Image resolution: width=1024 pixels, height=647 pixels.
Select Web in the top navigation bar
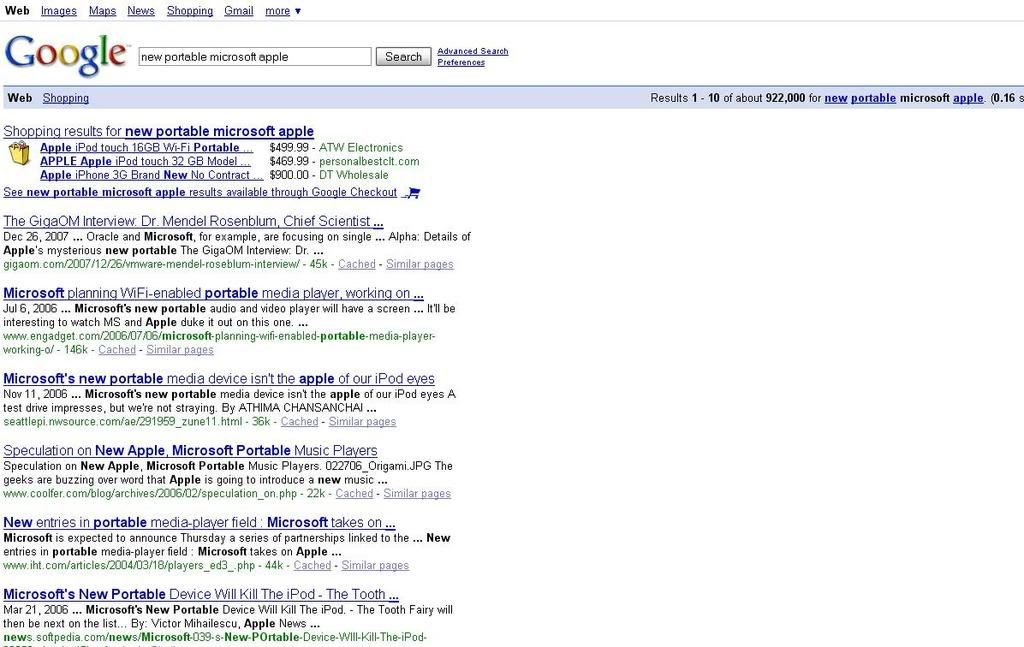(x=17, y=11)
